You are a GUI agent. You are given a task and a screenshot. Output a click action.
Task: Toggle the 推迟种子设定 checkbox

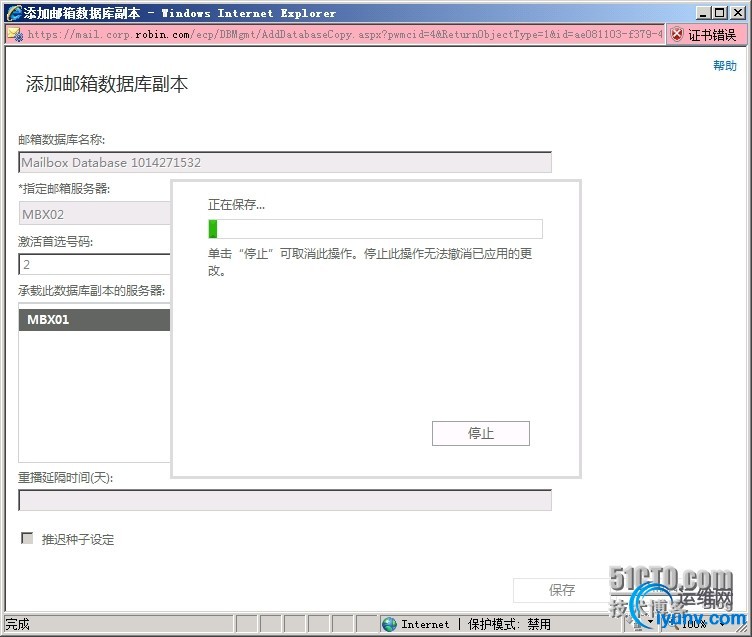click(x=27, y=538)
